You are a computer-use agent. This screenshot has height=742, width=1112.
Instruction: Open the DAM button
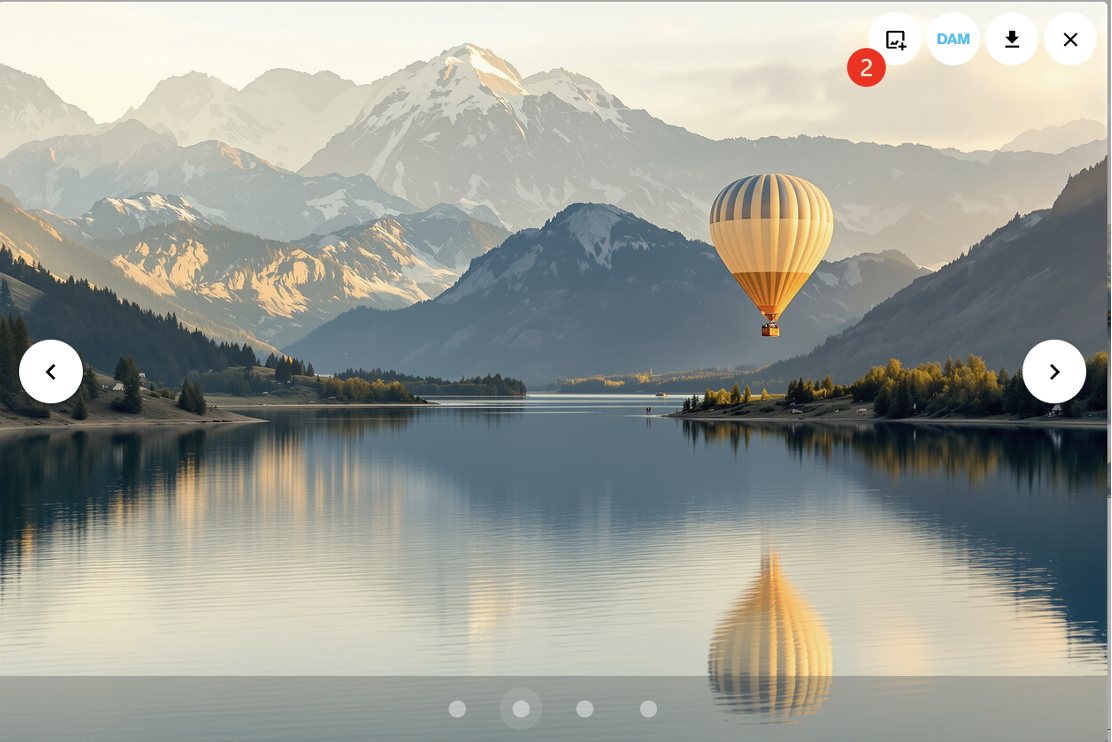(x=953, y=39)
